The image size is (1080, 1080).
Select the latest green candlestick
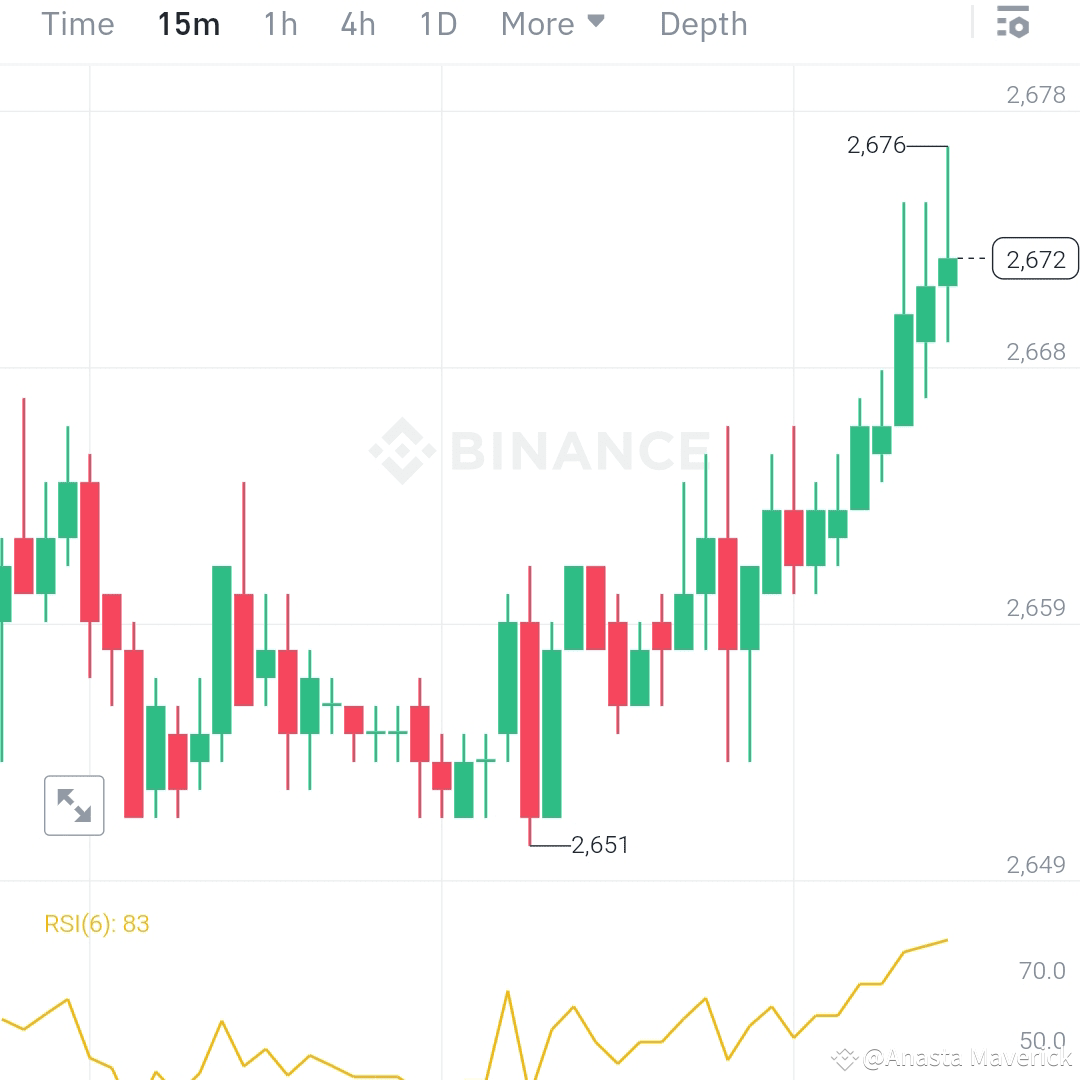pos(946,270)
